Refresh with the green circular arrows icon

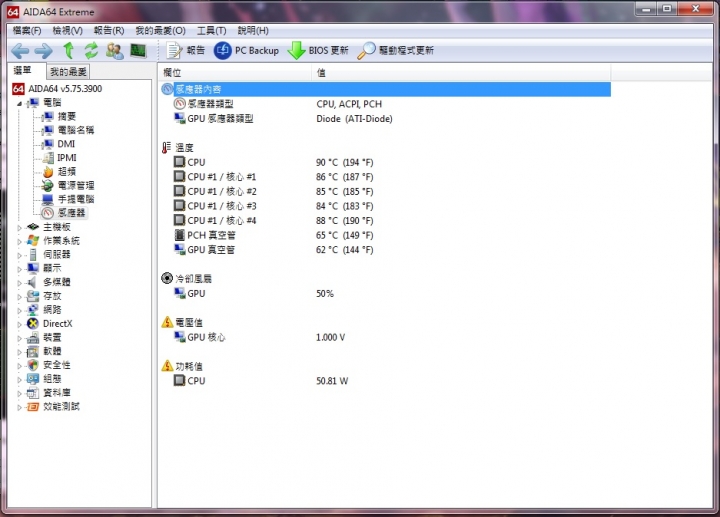[x=91, y=50]
